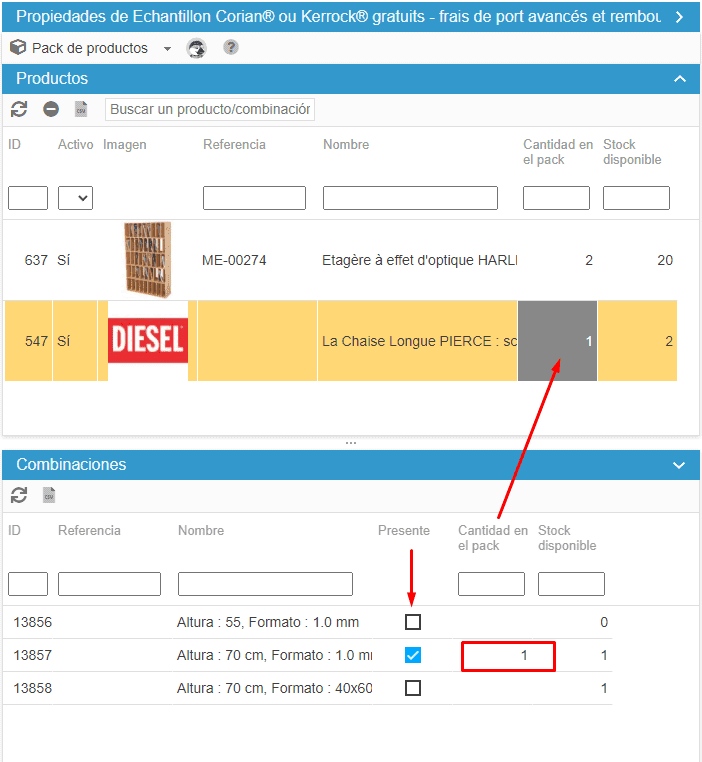Uncheck Presente for combination 13857
This screenshot has height=762, width=702.
click(x=413, y=655)
